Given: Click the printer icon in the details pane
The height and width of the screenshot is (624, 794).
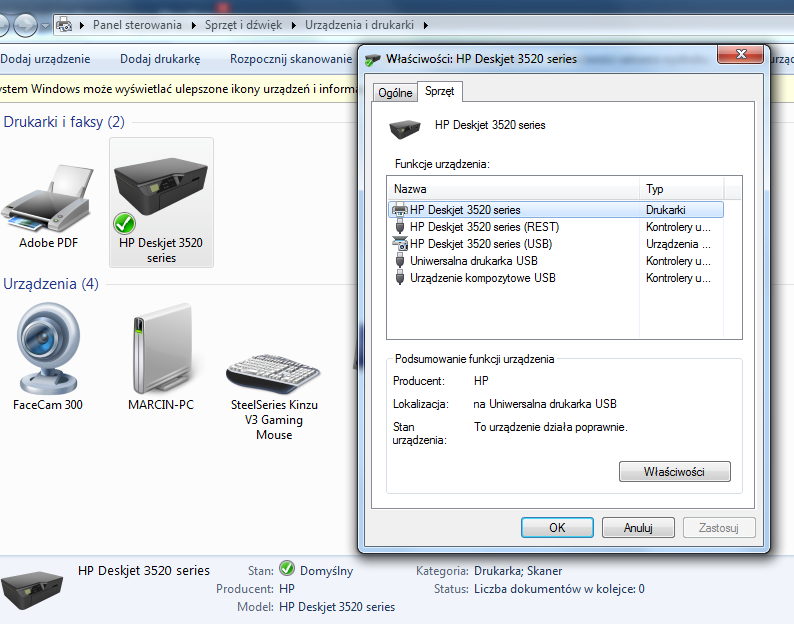Looking at the screenshot, I should point(32,590).
